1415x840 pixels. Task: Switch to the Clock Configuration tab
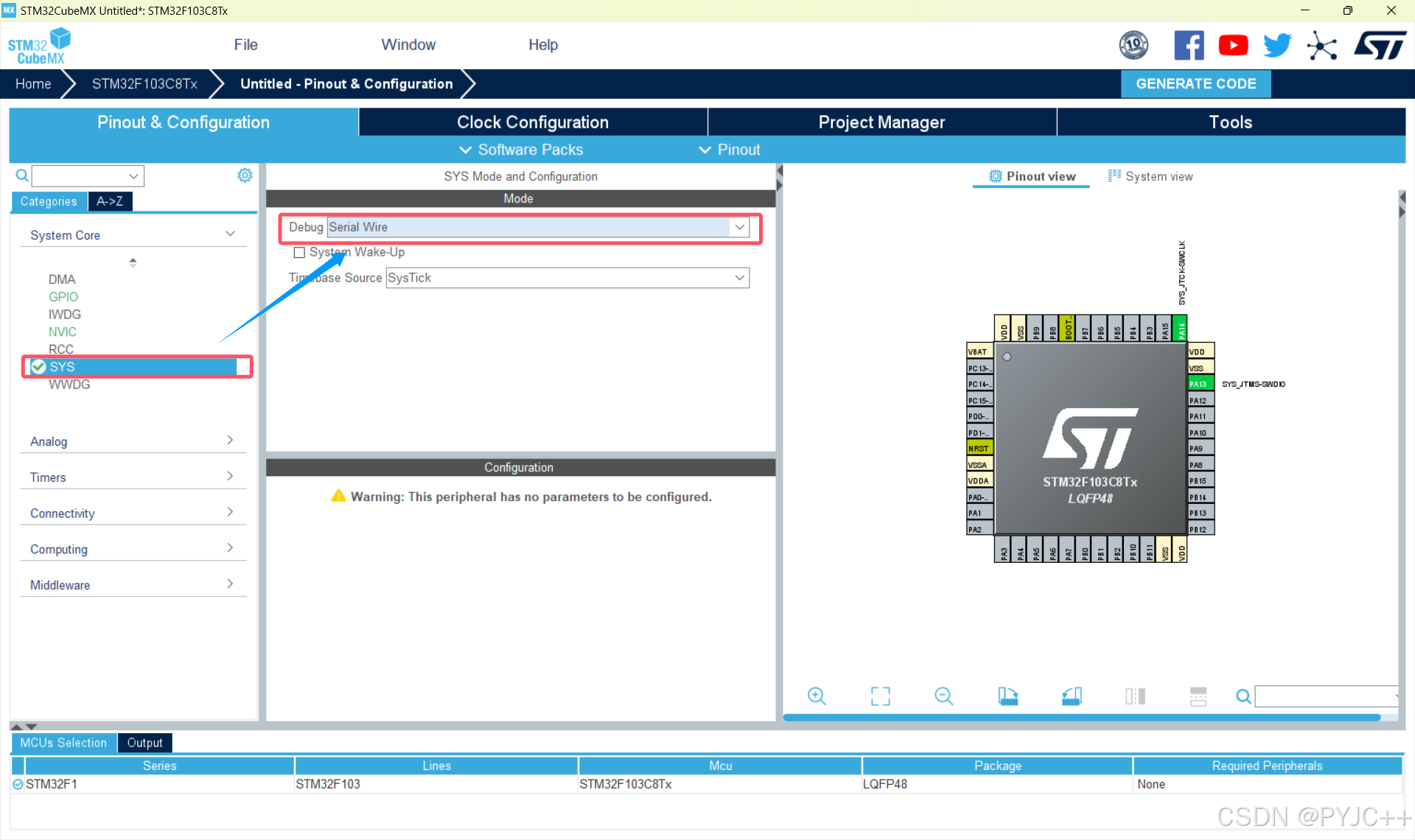tap(532, 122)
